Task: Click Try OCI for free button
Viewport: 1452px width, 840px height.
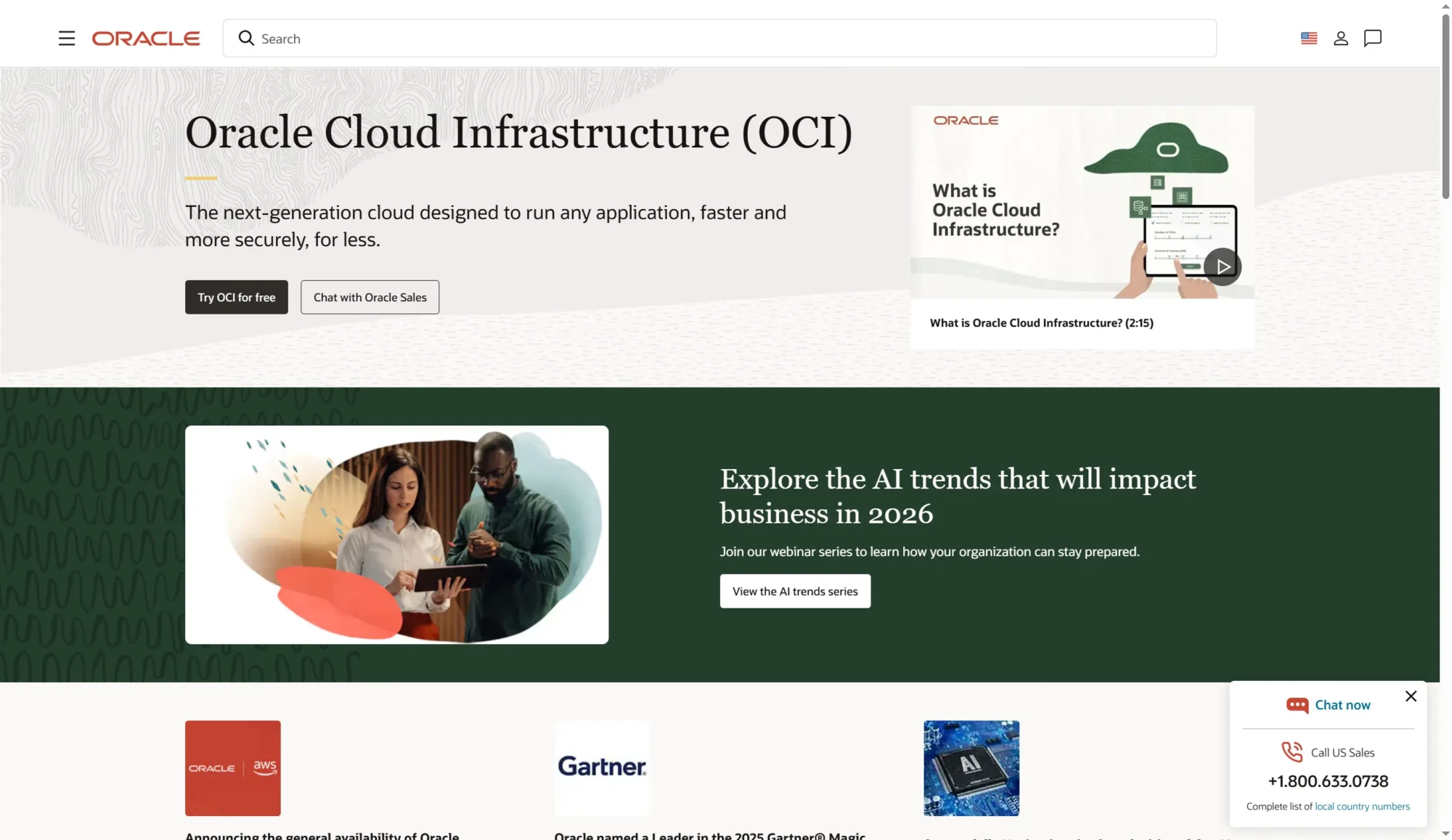Action: click(237, 297)
